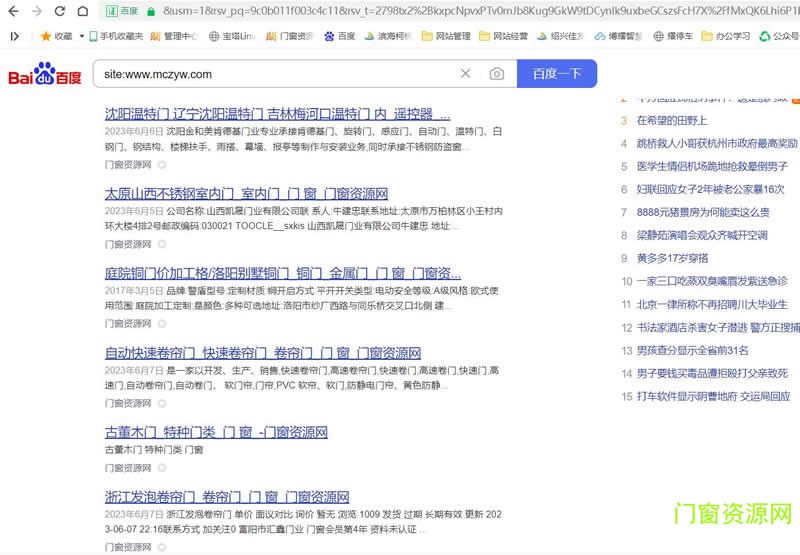Click 门窗资源网 source under 古董木门 result
Screen dimensions: 800x555
128,468
